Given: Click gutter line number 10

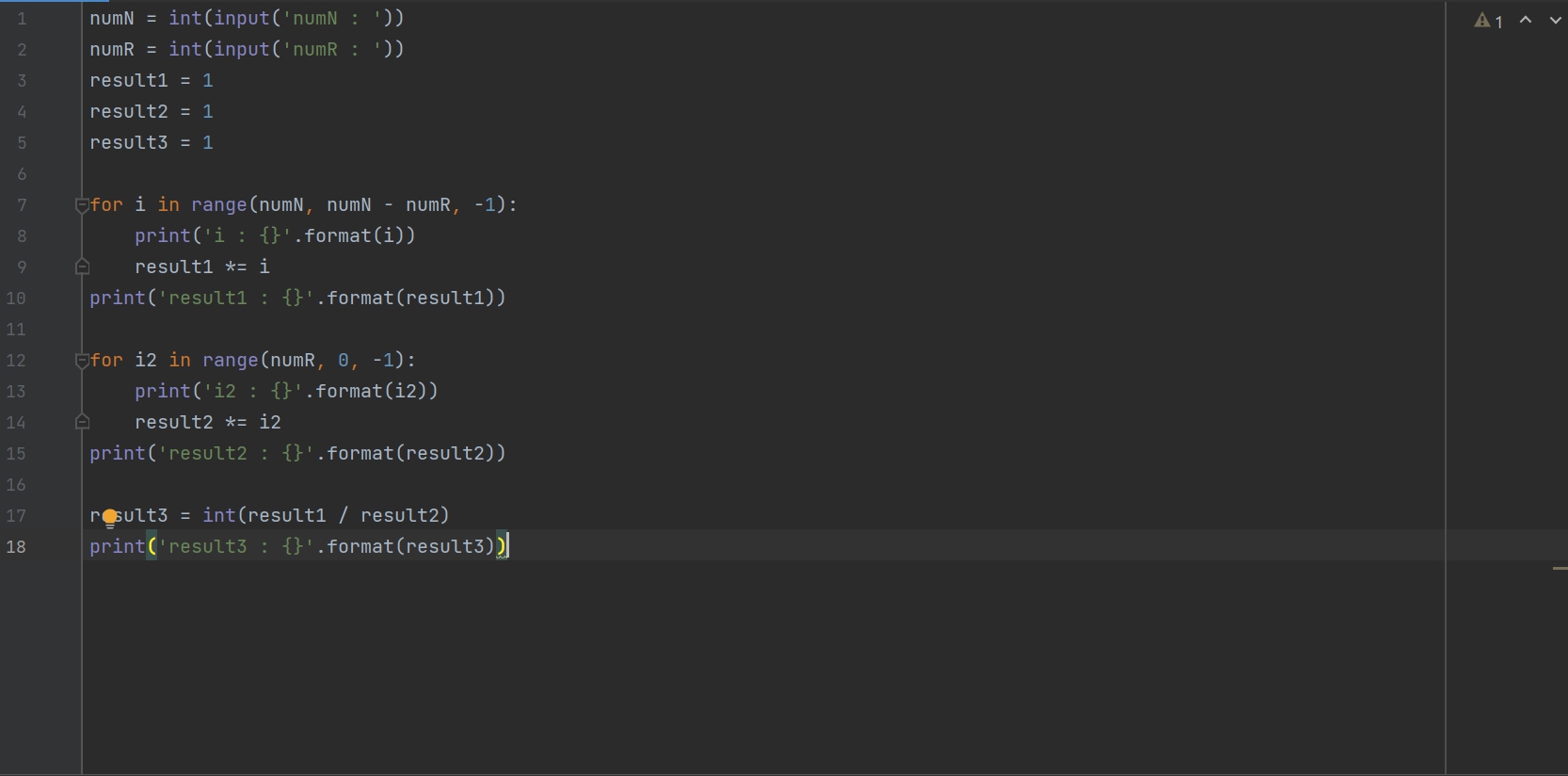Looking at the screenshot, I should click(17, 299).
